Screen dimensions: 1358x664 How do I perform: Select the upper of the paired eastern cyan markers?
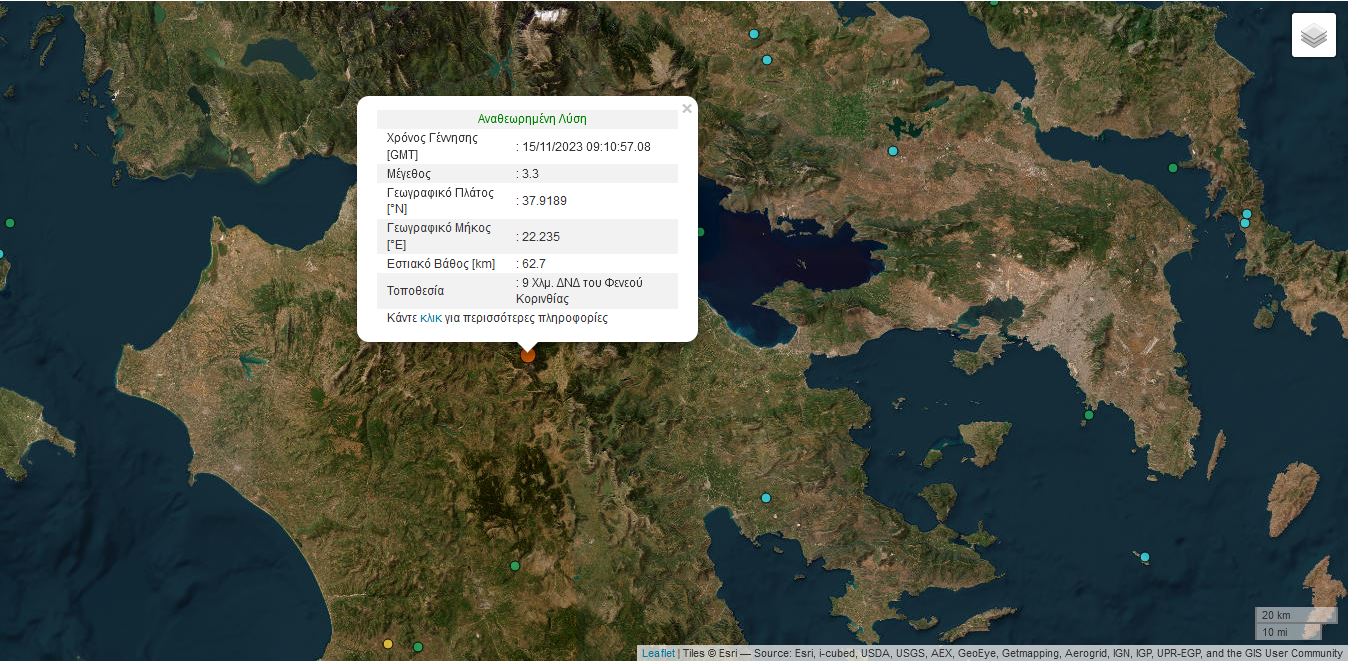point(1247,214)
